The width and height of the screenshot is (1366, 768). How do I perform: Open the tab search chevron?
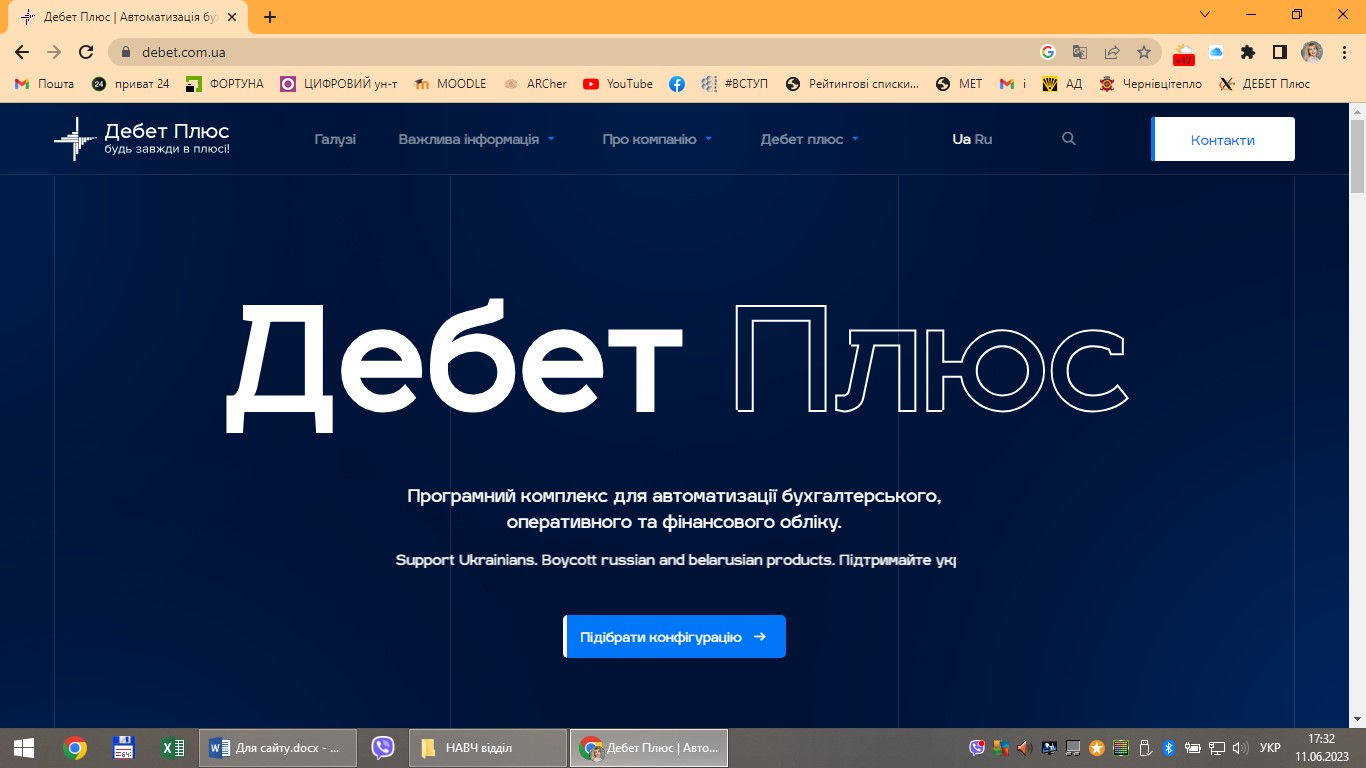point(1205,14)
